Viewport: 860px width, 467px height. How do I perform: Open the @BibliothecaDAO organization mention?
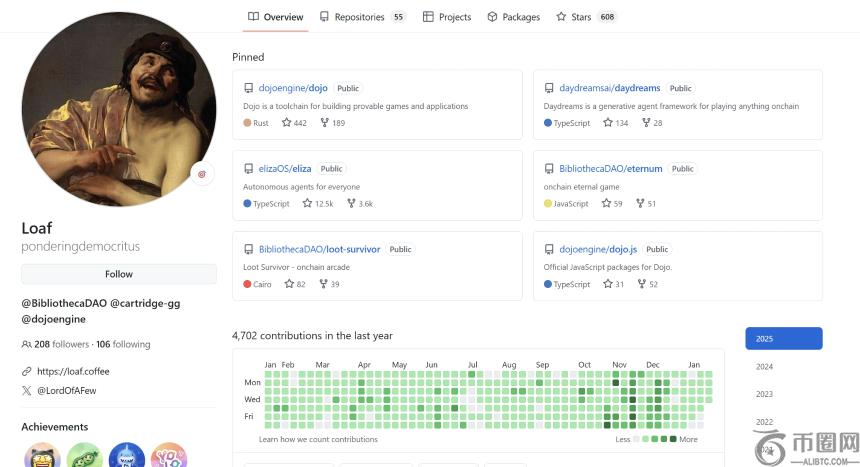pos(64,303)
